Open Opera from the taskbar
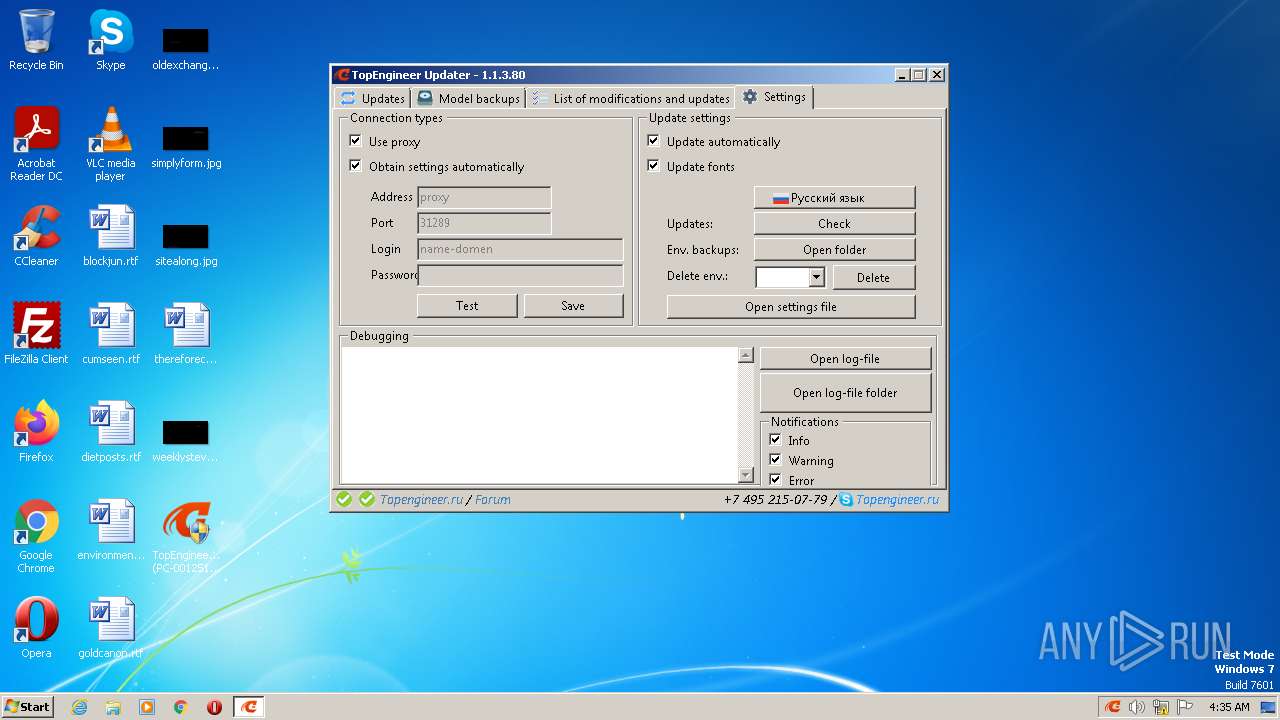Viewport: 1280px width, 720px height. [x=214, y=707]
